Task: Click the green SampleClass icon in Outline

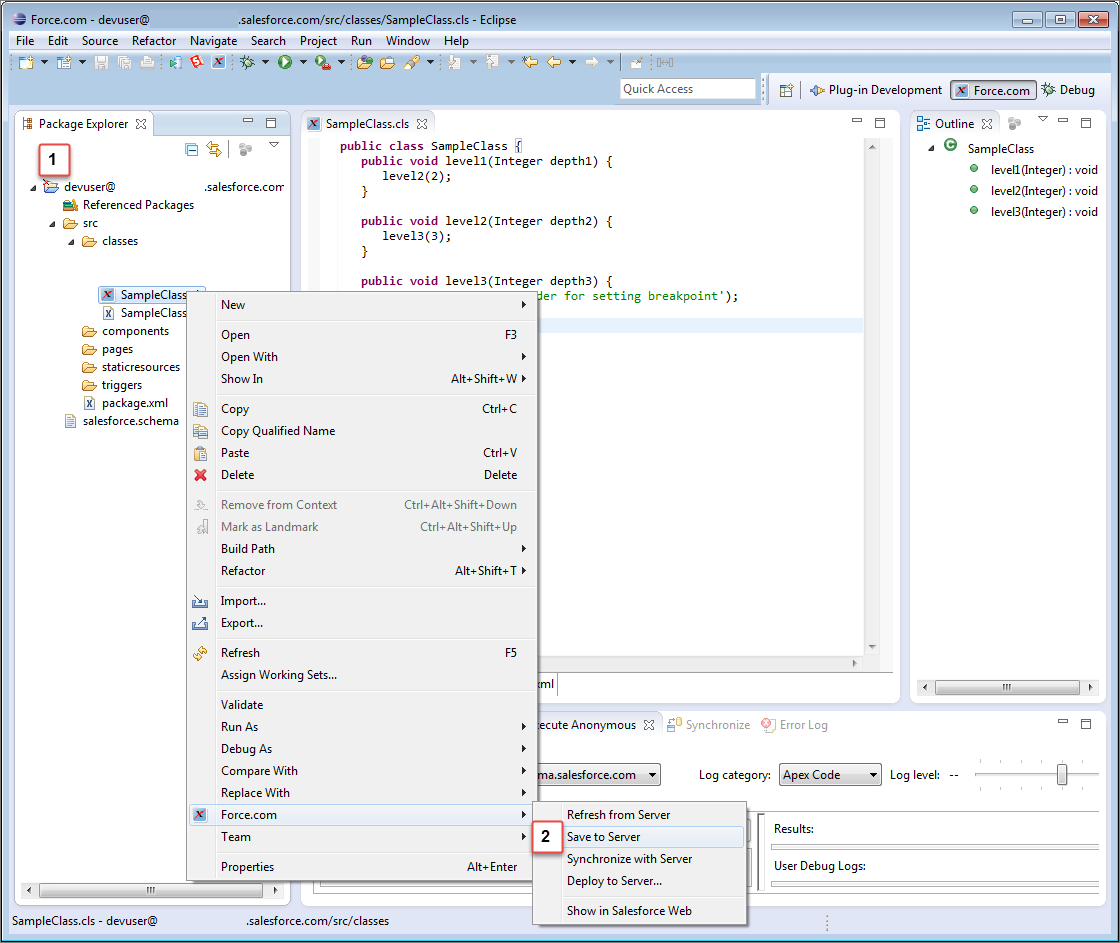Action: tap(951, 146)
